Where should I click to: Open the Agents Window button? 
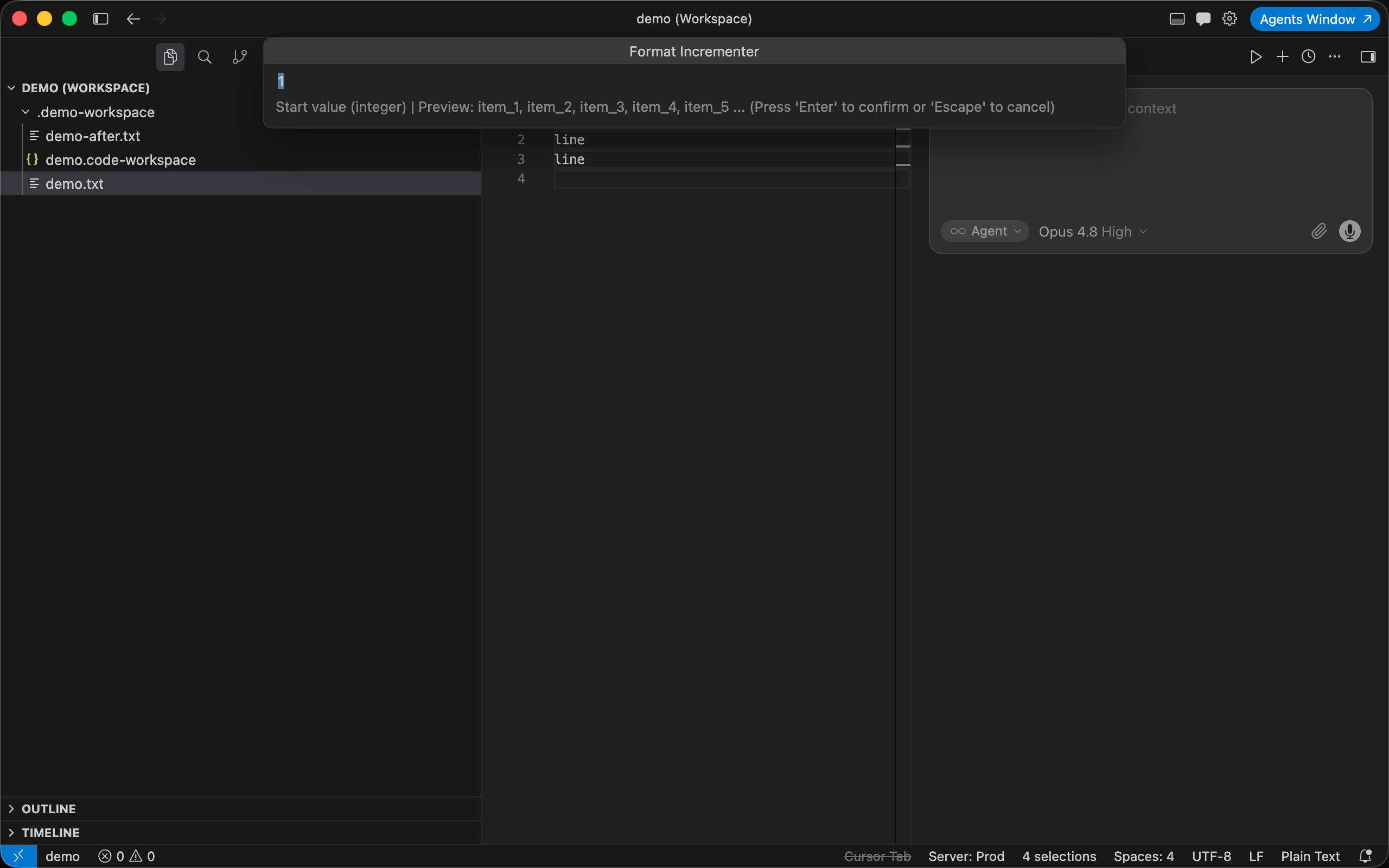[1315, 19]
